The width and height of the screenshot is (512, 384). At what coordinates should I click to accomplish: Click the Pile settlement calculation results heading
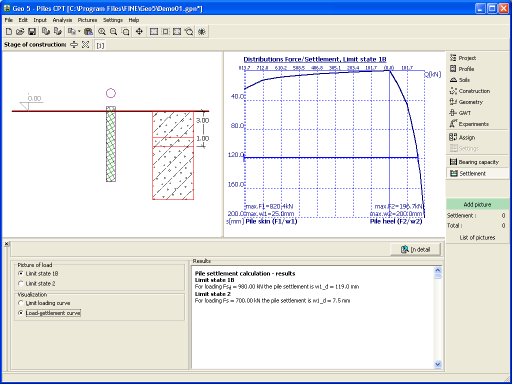pyautogui.click(x=245, y=274)
